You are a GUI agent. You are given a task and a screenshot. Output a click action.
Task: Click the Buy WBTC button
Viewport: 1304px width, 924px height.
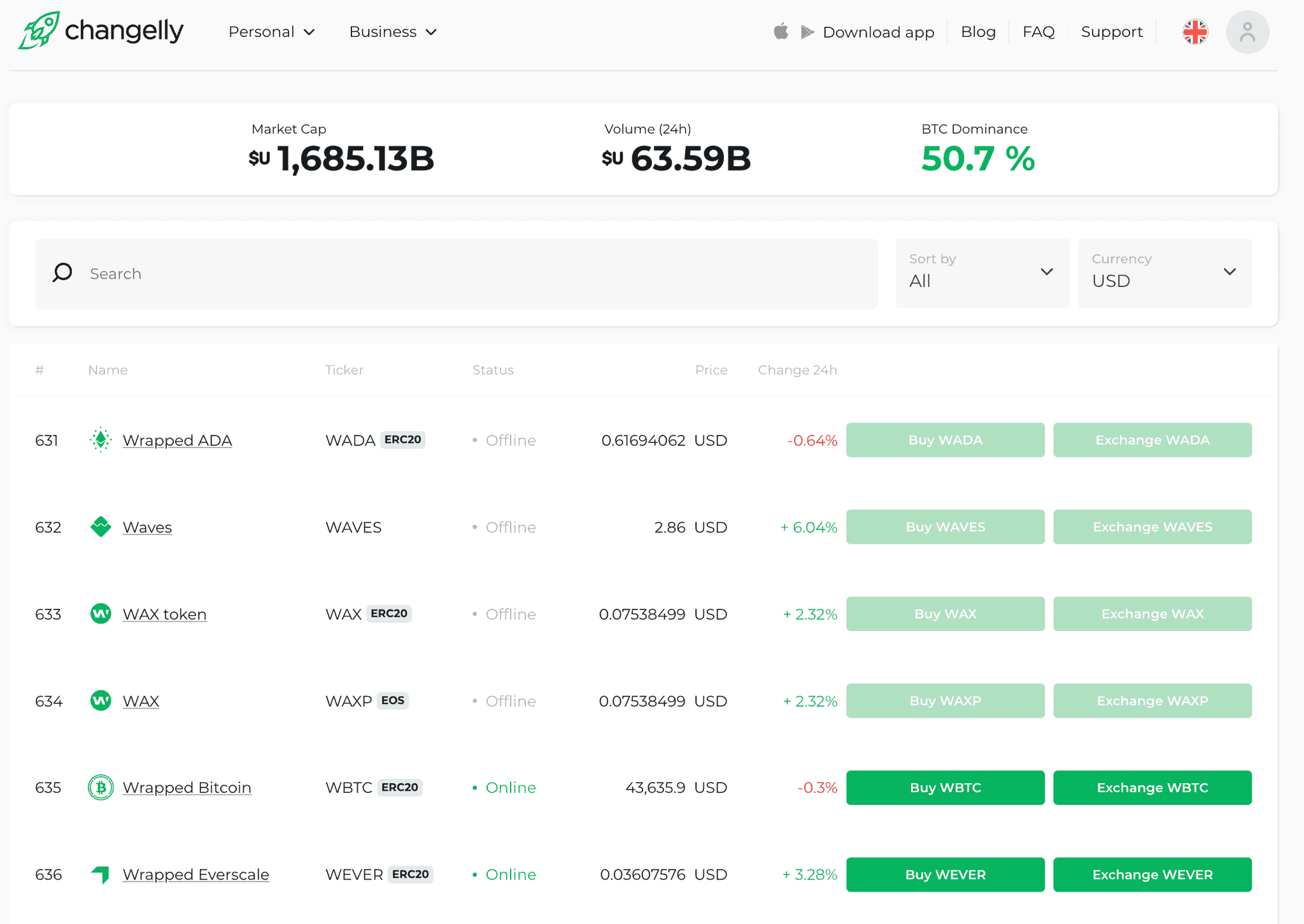pyautogui.click(x=945, y=787)
